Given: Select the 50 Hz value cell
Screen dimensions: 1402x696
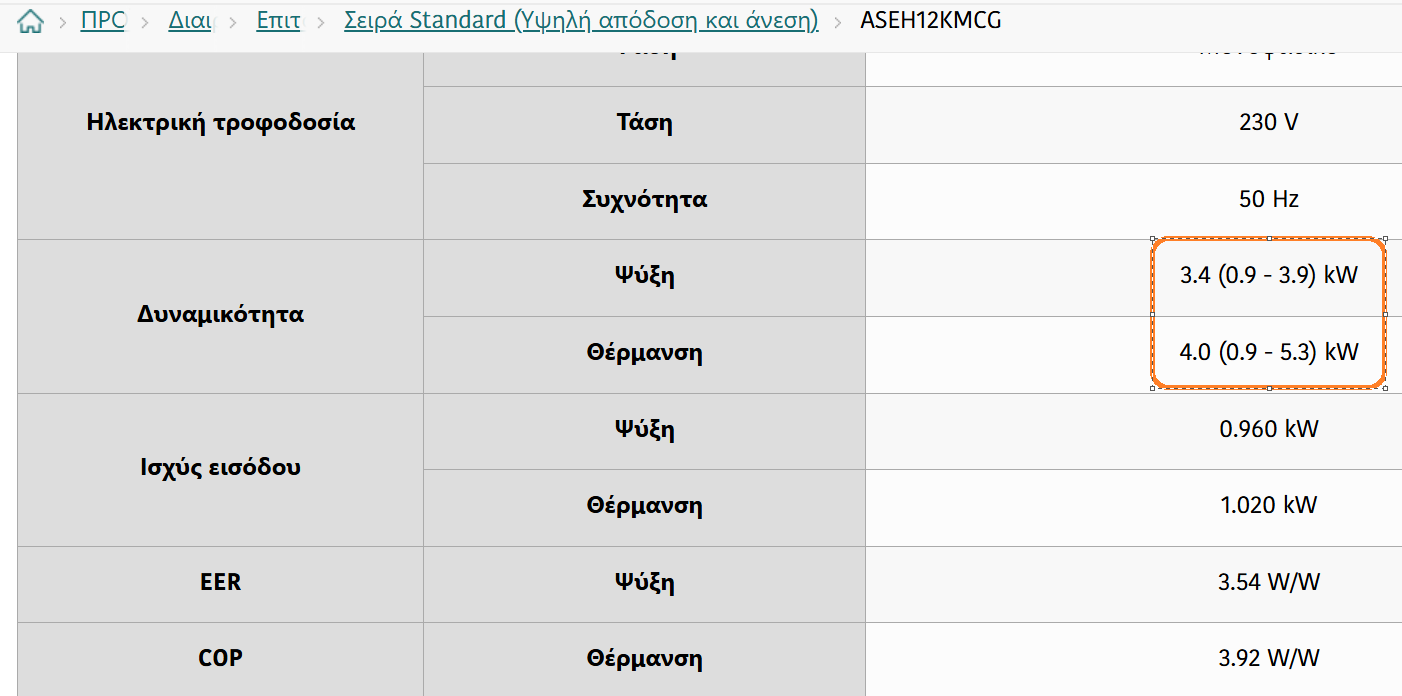Looking at the screenshot, I should coord(1268,200).
